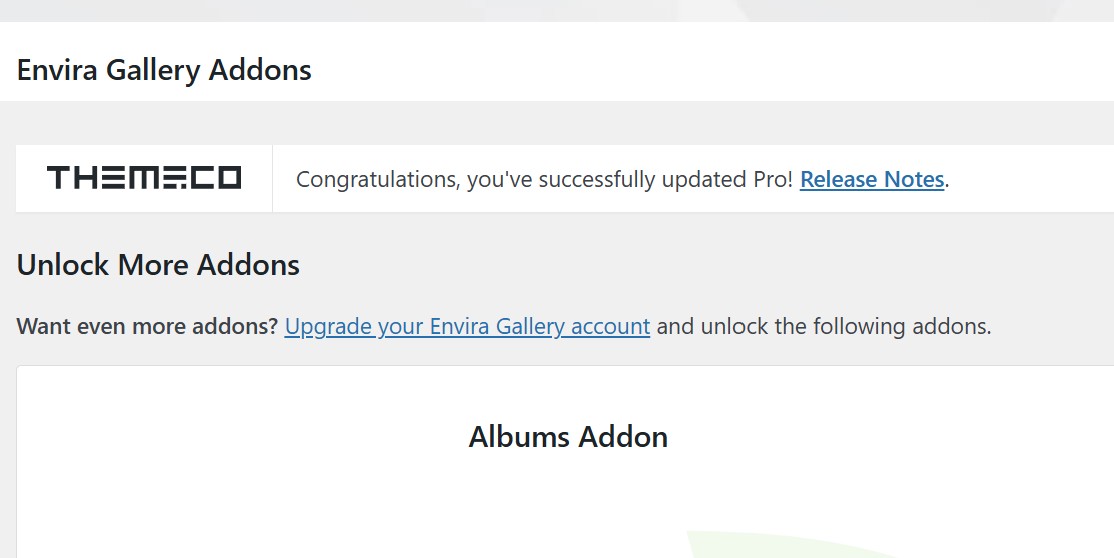This screenshot has height=558, width=1114.
Task: Click the word 'Albums' in the card heading
Action: click(519, 437)
